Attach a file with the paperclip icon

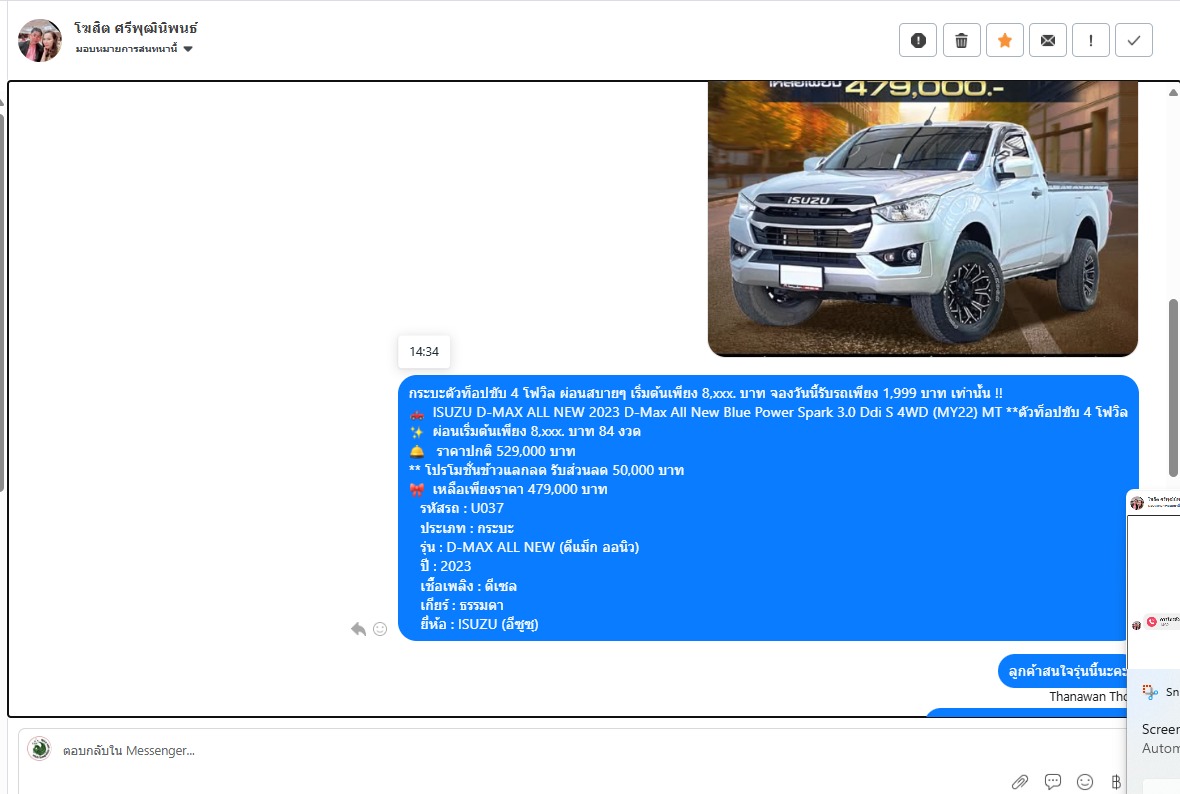click(1020, 782)
